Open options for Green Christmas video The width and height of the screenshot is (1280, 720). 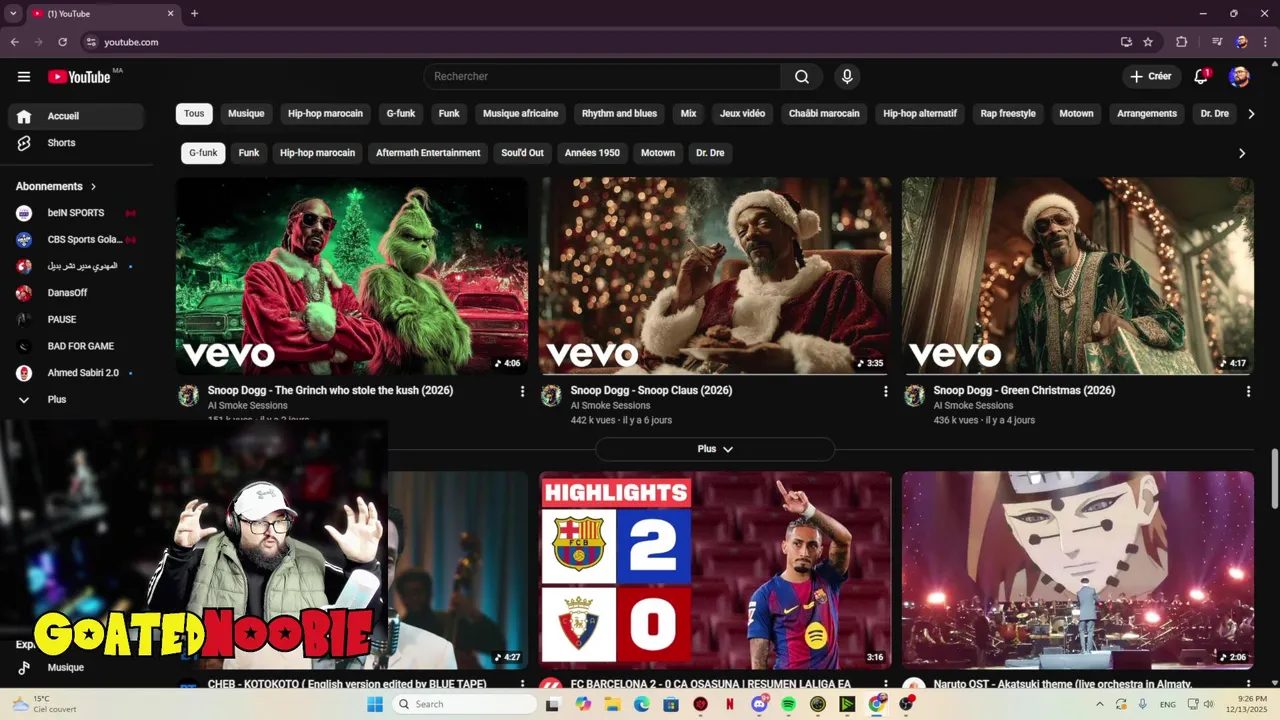click(x=1248, y=392)
